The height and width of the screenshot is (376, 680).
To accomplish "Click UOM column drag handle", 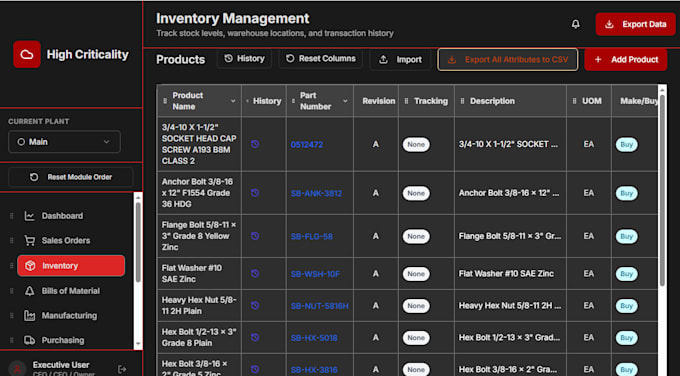I will point(574,101).
